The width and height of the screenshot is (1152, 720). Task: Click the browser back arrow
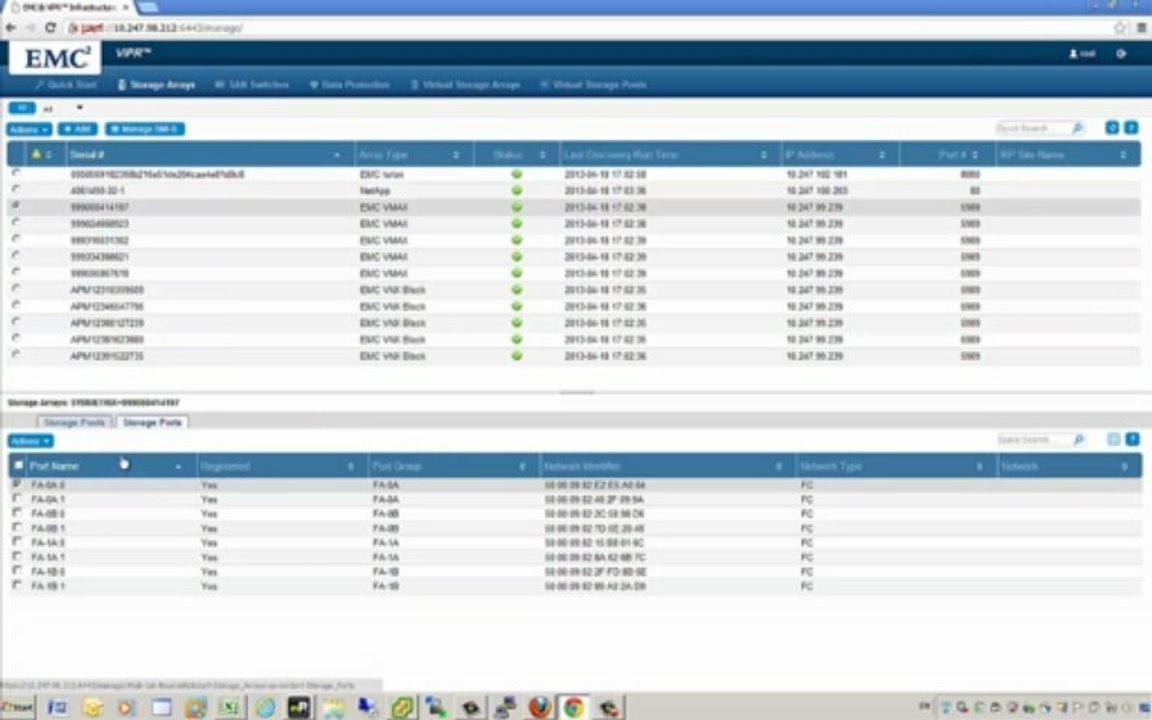(x=11, y=28)
